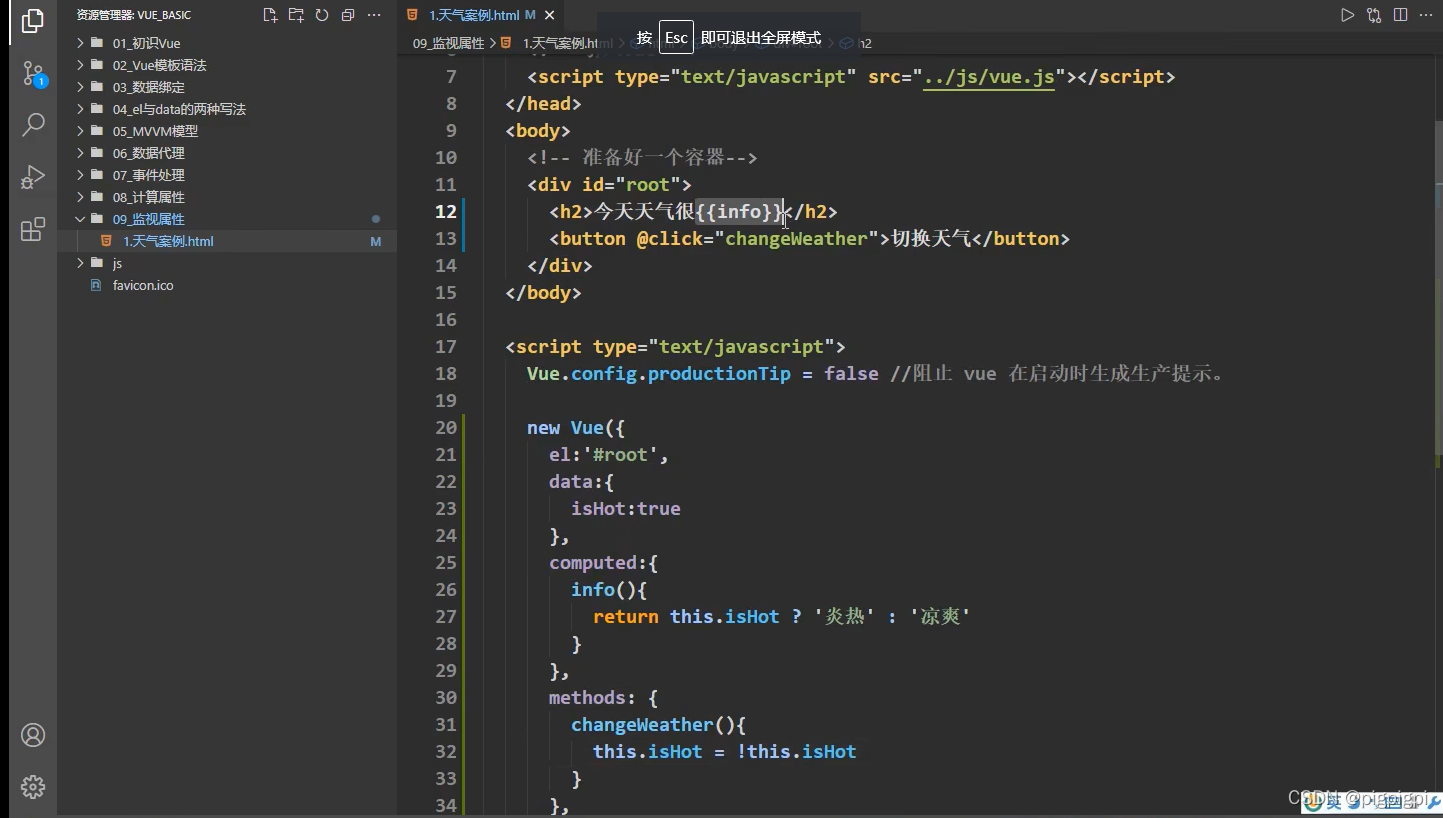The image size is (1443, 818).
Task: Click the Open Changes compare icon
Action: 1374,15
